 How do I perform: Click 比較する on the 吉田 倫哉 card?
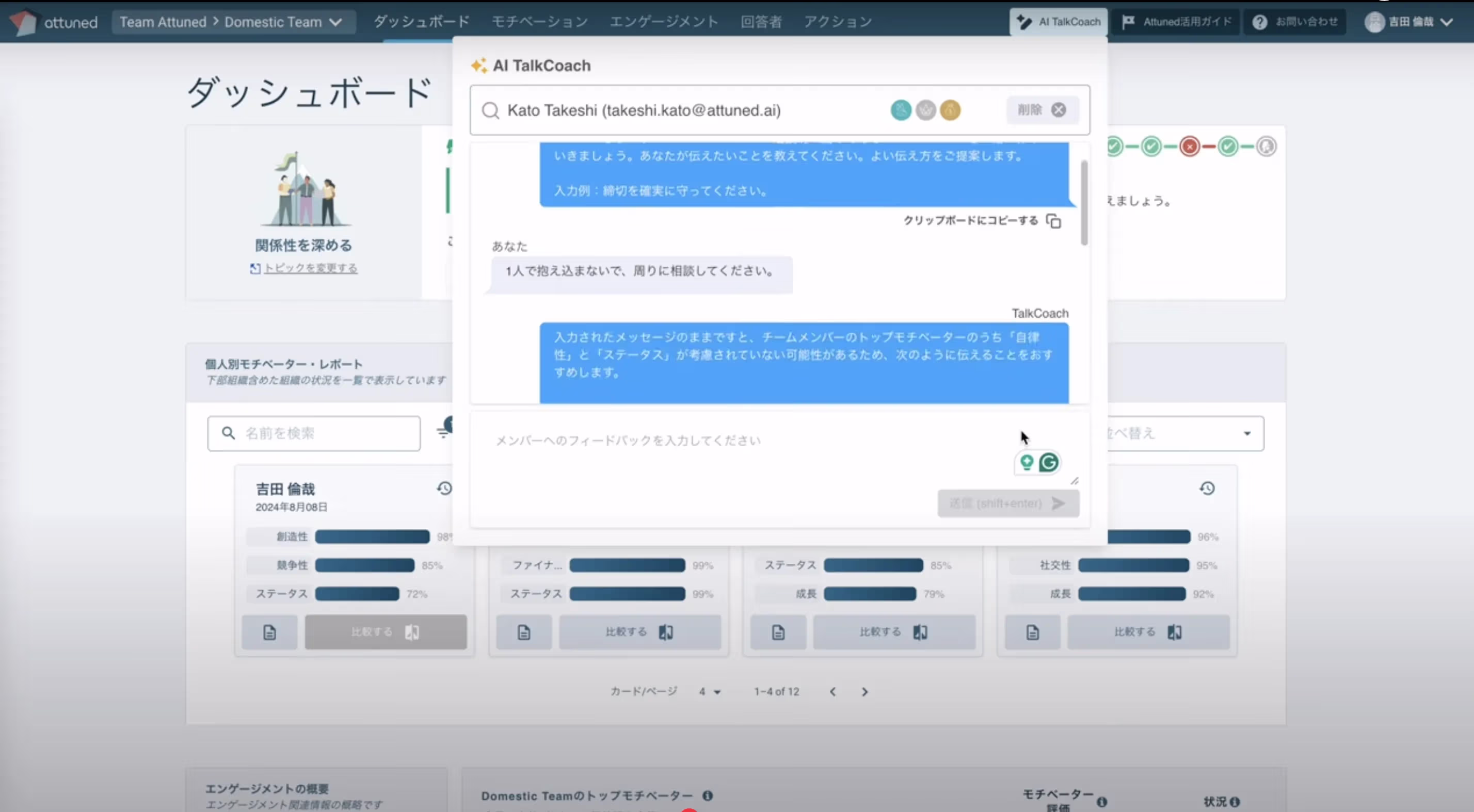pyautogui.click(x=386, y=632)
